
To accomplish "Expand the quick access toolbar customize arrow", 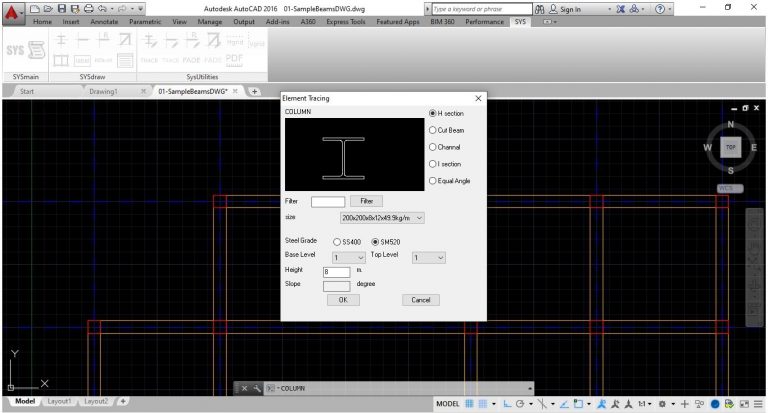I will [x=141, y=8].
